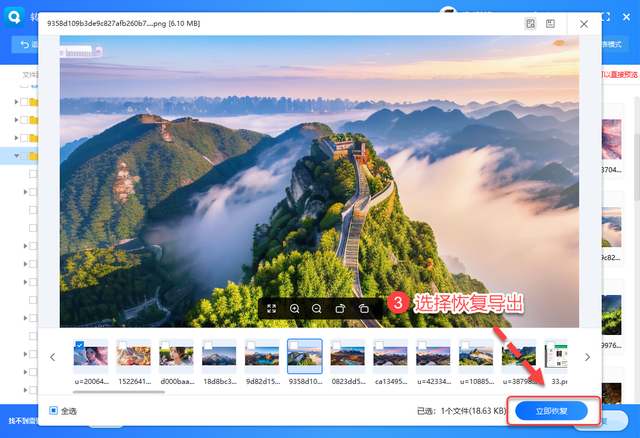The height and width of the screenshot is (438, 640).
Task: Check the u=42334... thumbnail checkbox
Action: point(422,345)
